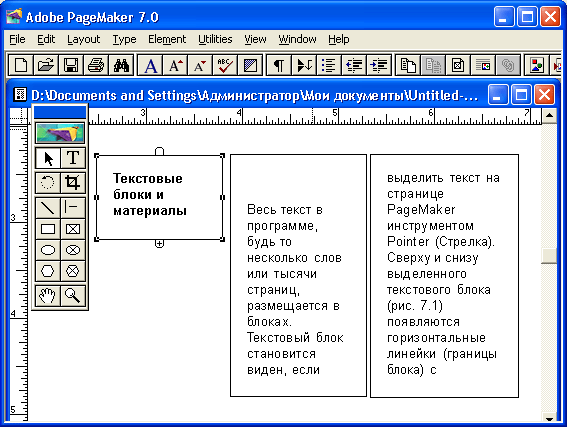This screenshot has height=427, width=567.
Task: Open the Utilities menu
Action: tap(215, 39)
